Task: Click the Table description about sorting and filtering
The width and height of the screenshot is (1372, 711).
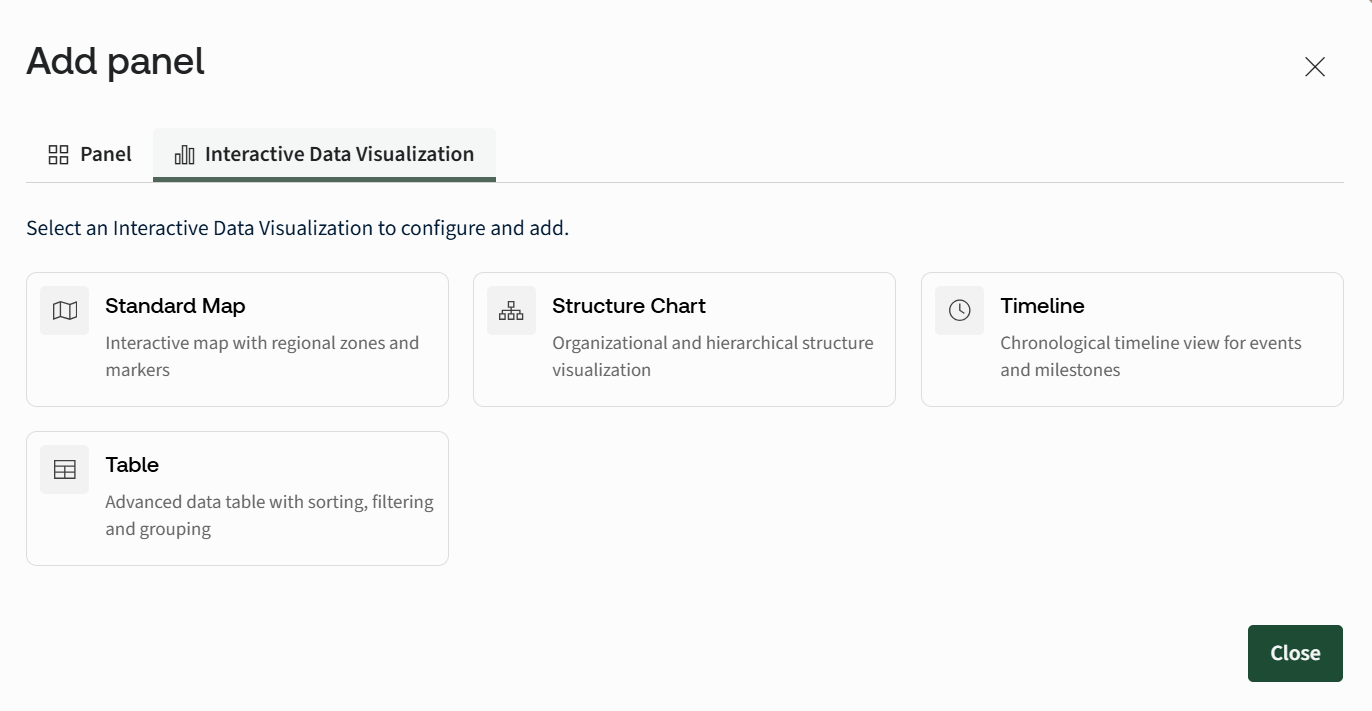Action: pos(269,515)
